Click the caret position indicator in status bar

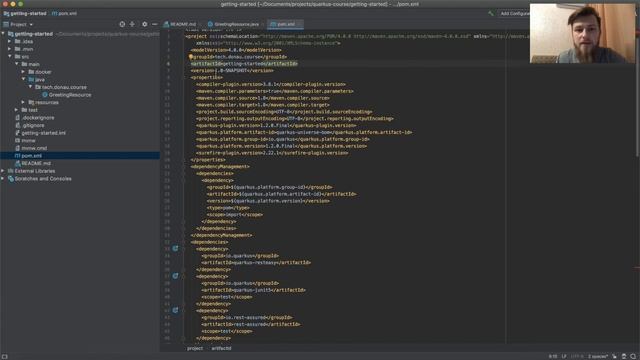(x=553, y=356)
